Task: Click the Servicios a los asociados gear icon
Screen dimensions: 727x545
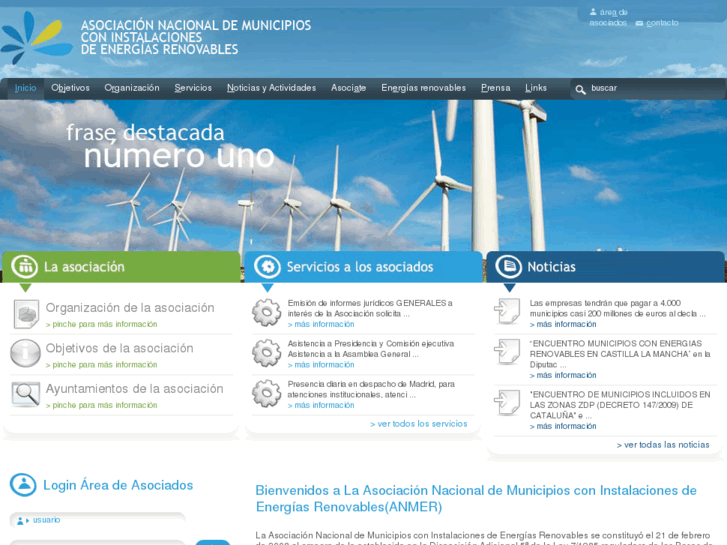Action: click(x=267, y=267)
